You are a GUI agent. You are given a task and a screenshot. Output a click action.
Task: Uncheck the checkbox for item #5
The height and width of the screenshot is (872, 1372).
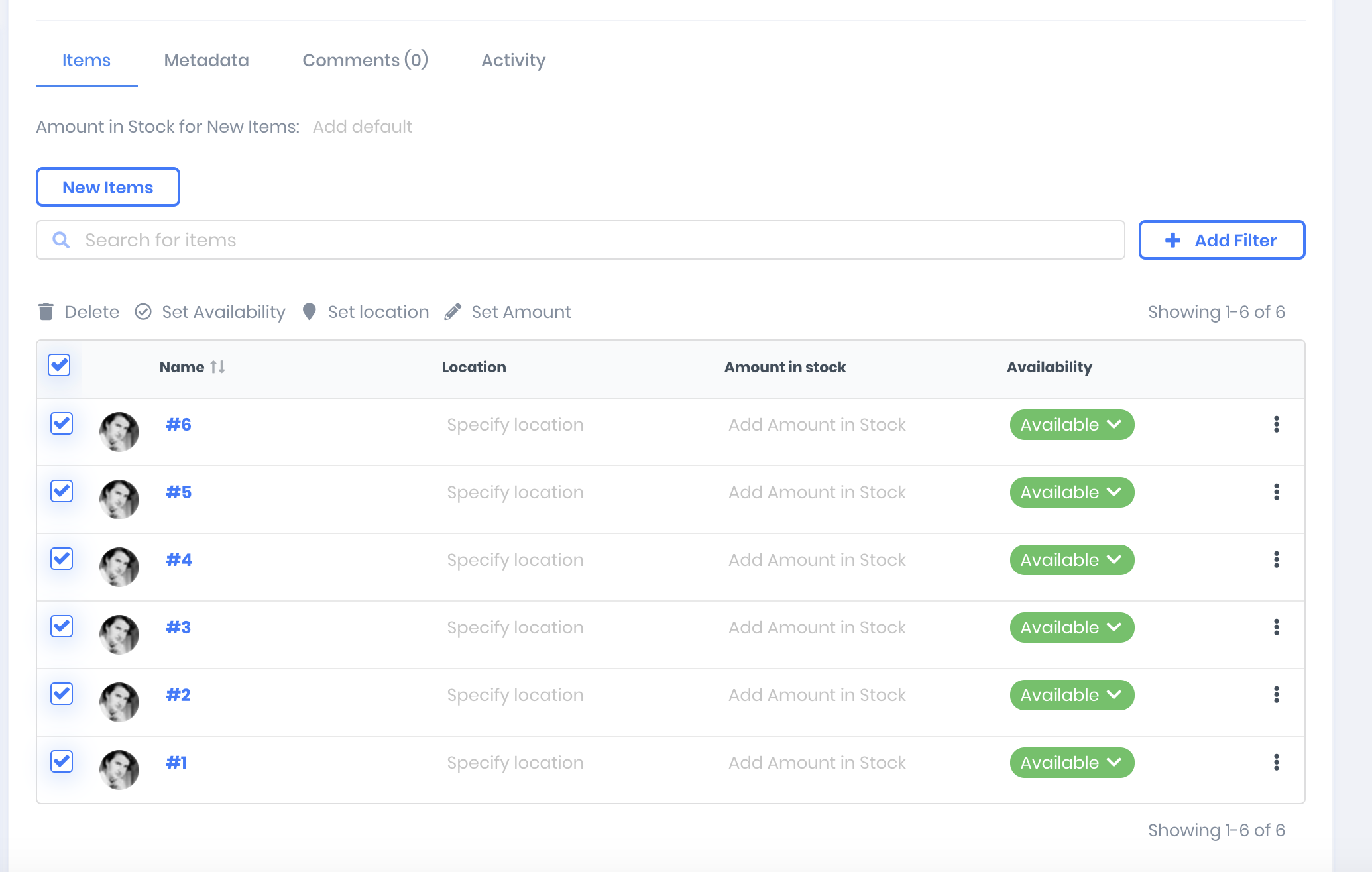(x=62, y=492)
